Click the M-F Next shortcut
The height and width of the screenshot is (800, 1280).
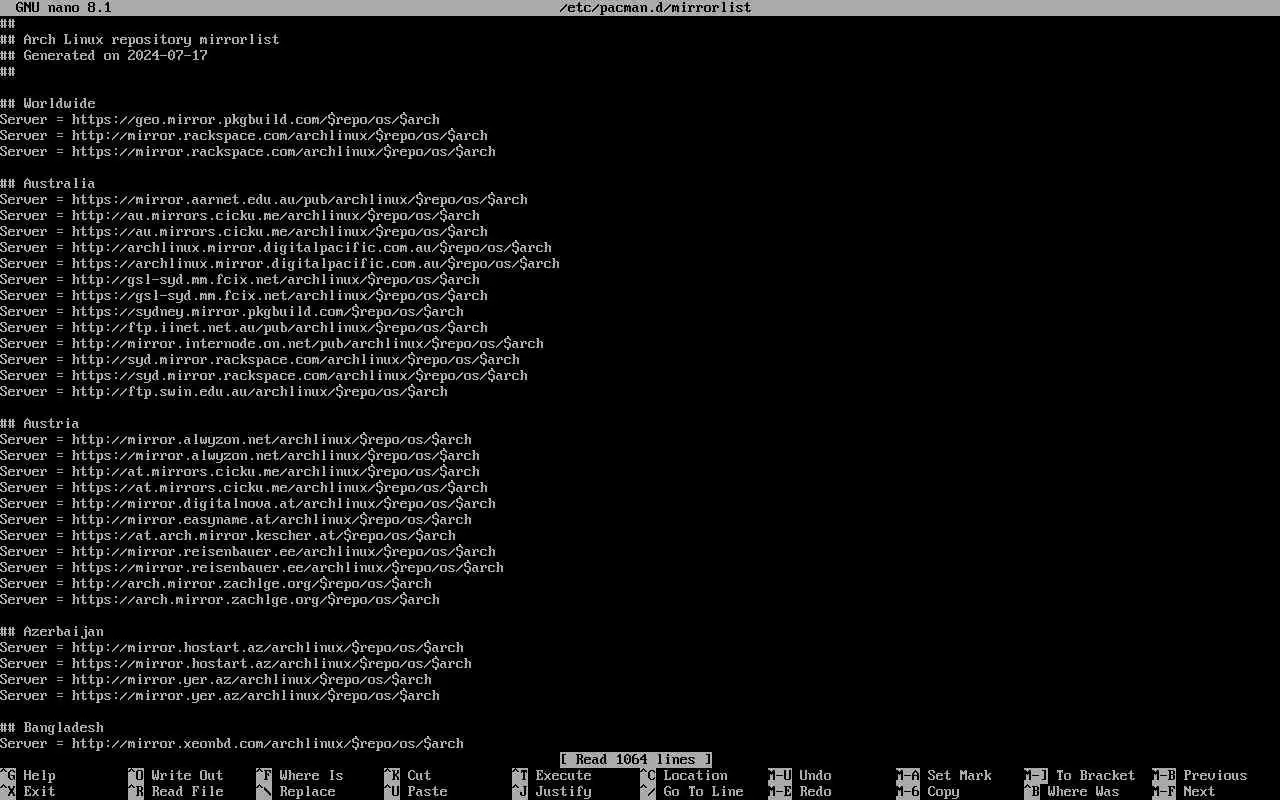pyautogui.click(x=1184, y=791)
